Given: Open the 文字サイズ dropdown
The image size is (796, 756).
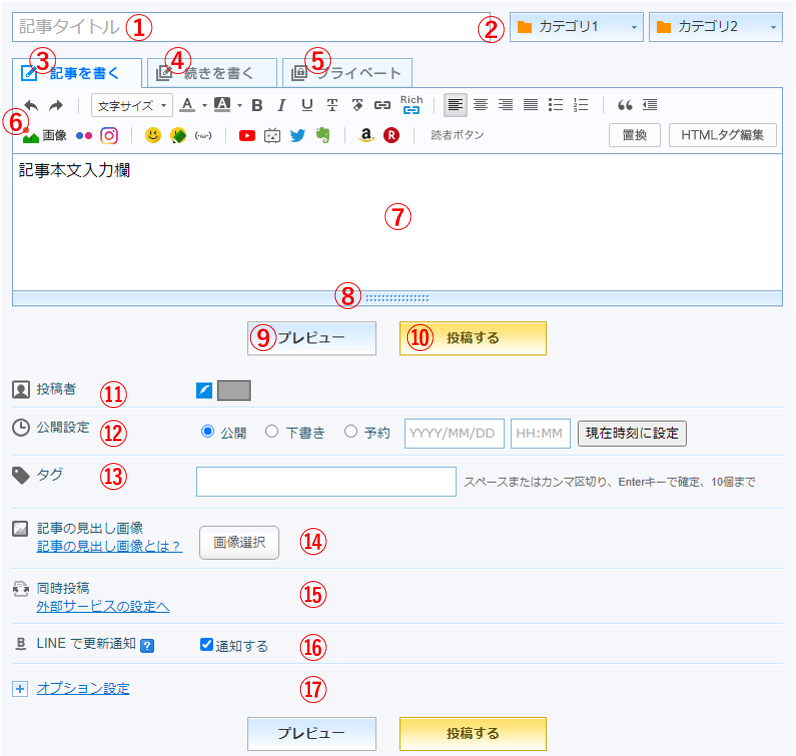Looking at the screenshot, I should [x=132, y=105].
